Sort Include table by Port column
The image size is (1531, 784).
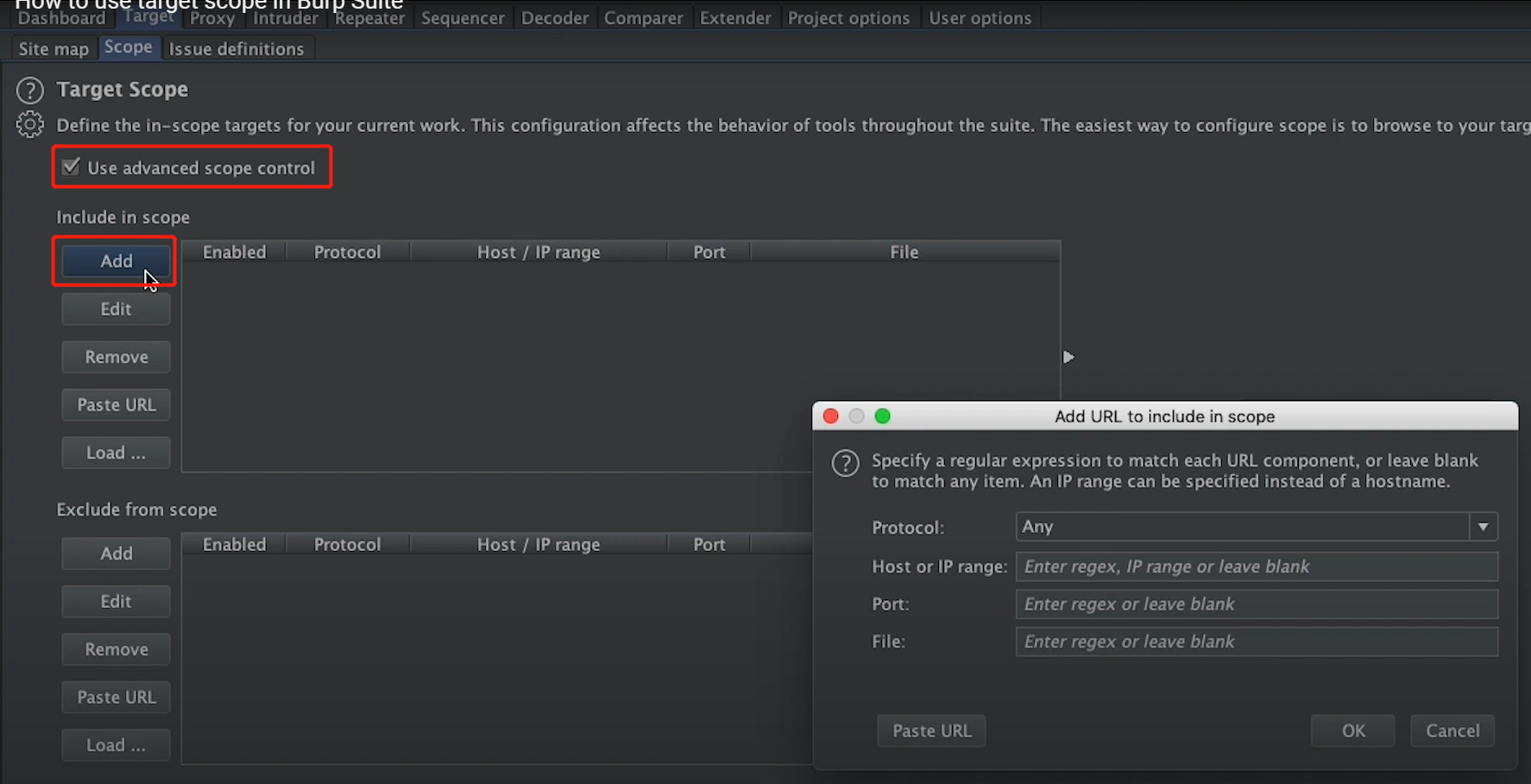[x=709, y=252]
